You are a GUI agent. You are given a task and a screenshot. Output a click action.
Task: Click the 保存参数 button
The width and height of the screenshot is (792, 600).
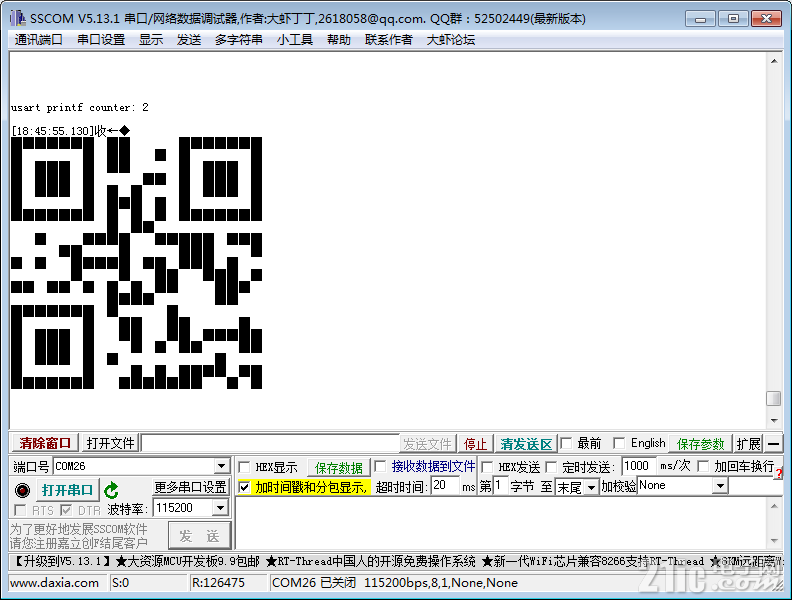coord(700,444)
